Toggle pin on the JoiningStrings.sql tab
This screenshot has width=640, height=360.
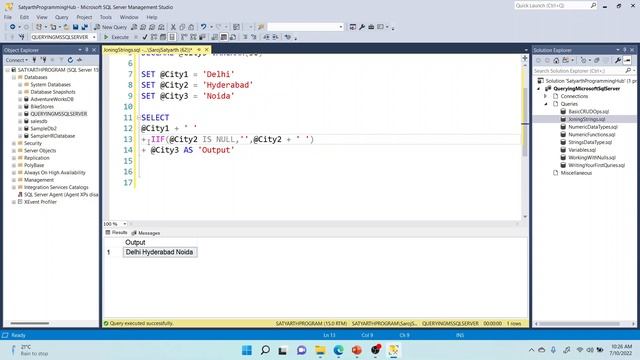pyautogui.click(x=199, y=50)
